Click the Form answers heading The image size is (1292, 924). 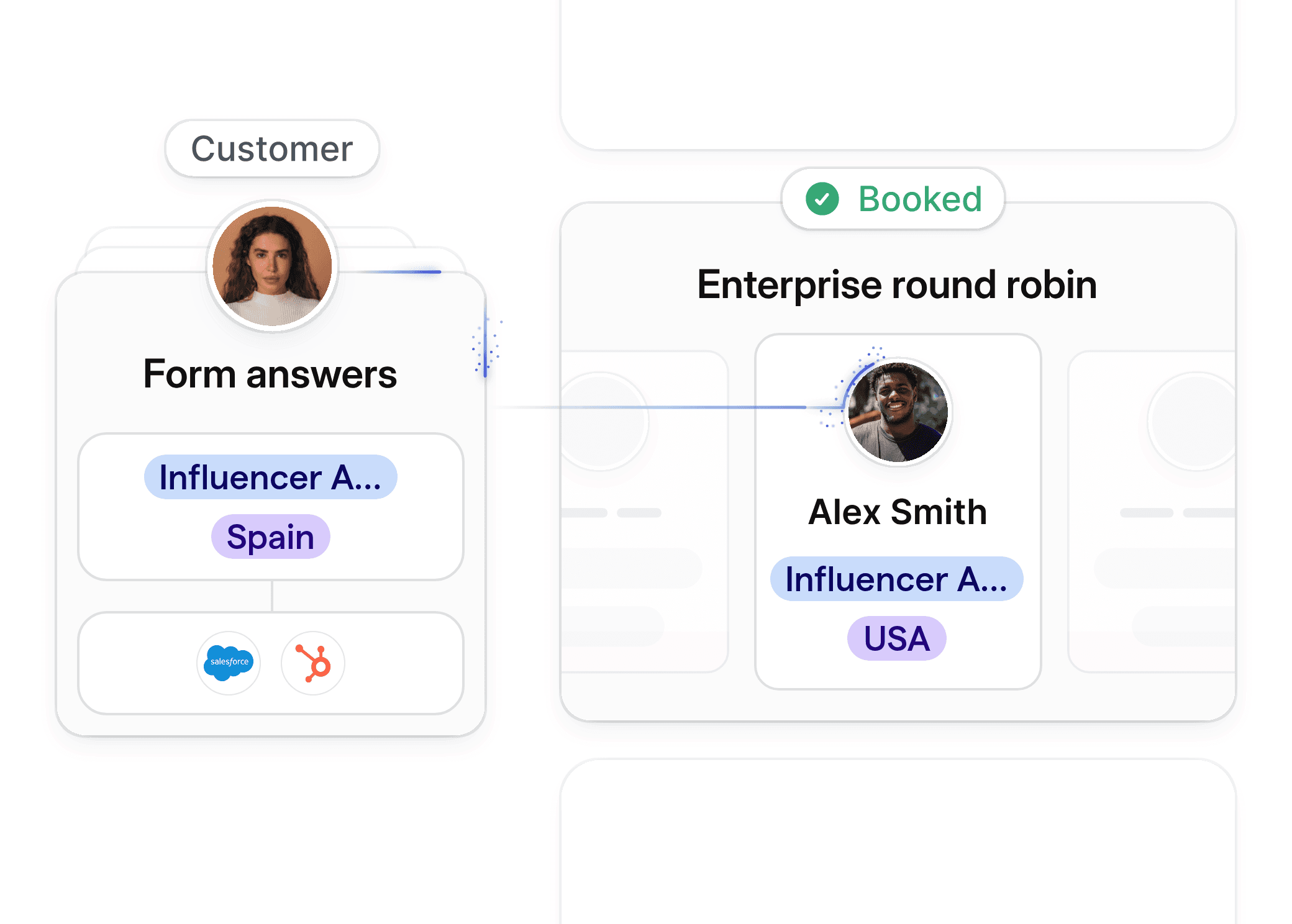pyautogui.click(x=270, y=374)
